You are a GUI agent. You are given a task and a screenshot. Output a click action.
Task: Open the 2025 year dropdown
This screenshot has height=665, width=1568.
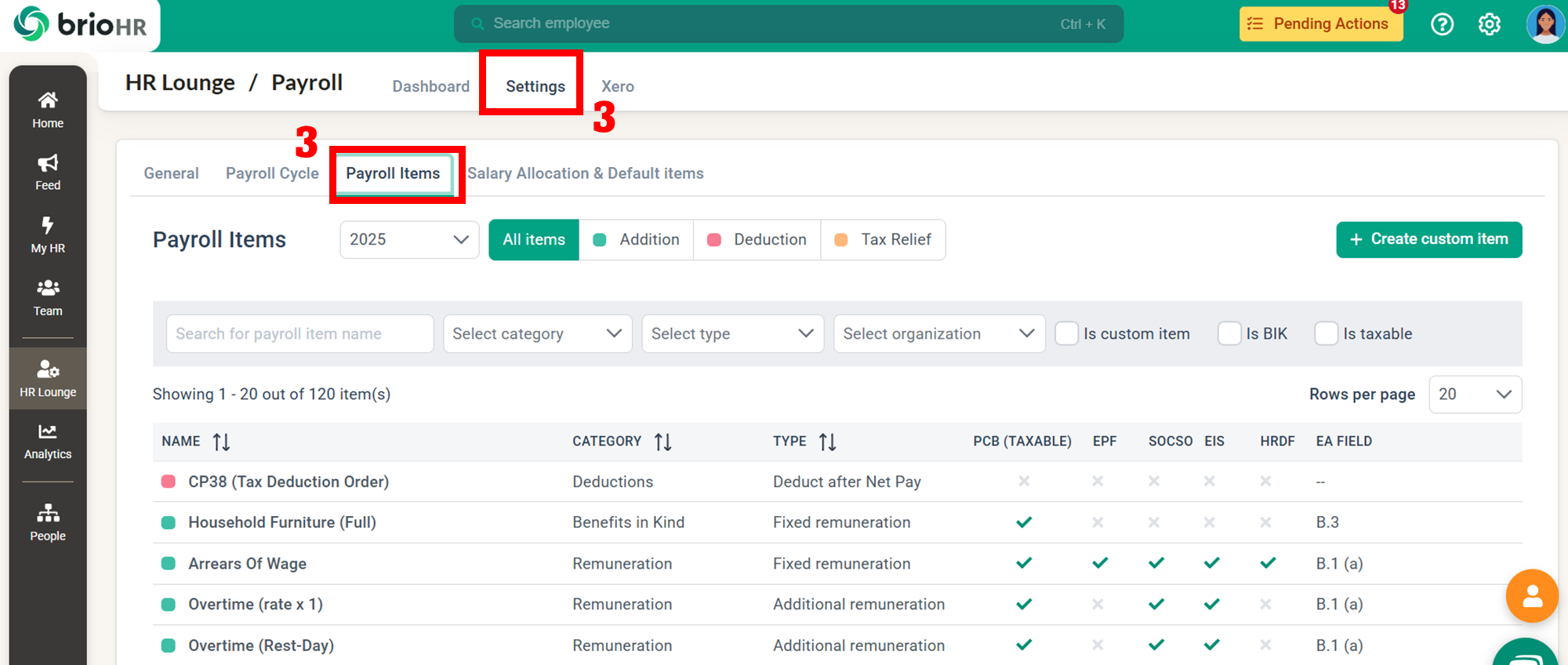[x=409, y=239]
